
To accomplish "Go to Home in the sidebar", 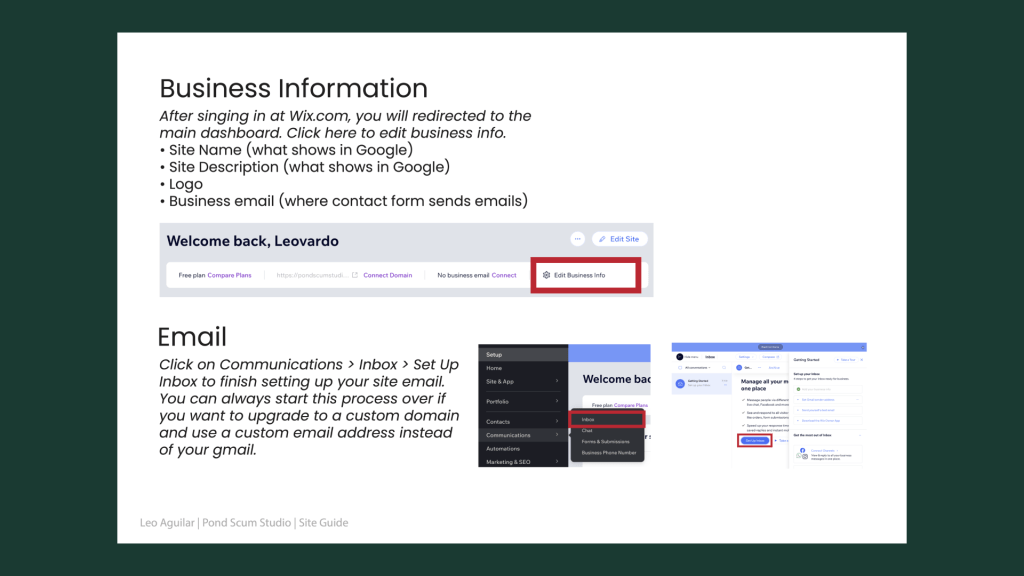I will pos(494,368).
